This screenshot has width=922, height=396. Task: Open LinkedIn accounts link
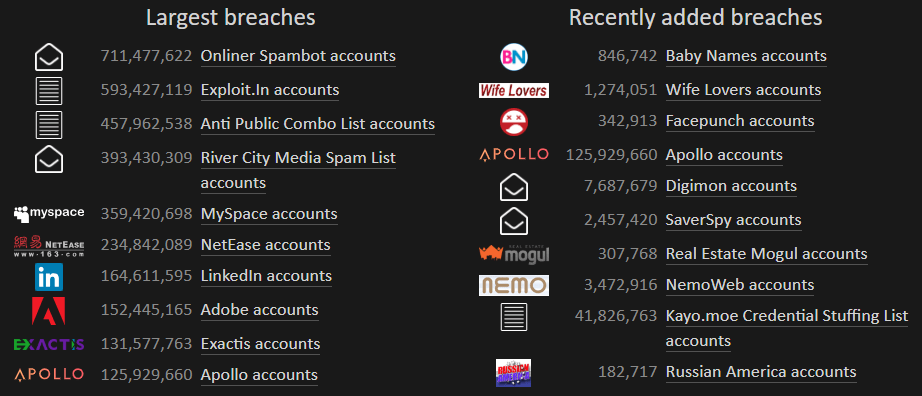(x=266, y=276)
